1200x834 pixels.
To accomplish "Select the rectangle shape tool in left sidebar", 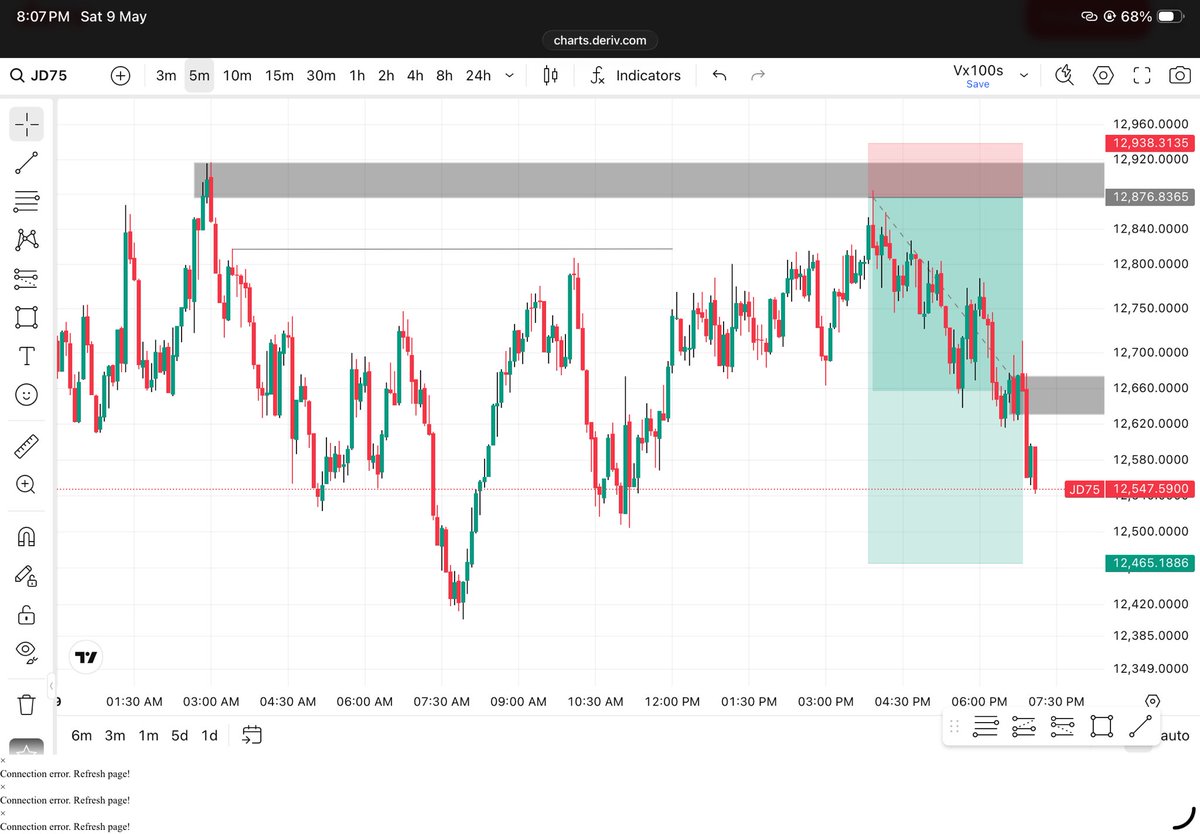I will click(27, 318).
